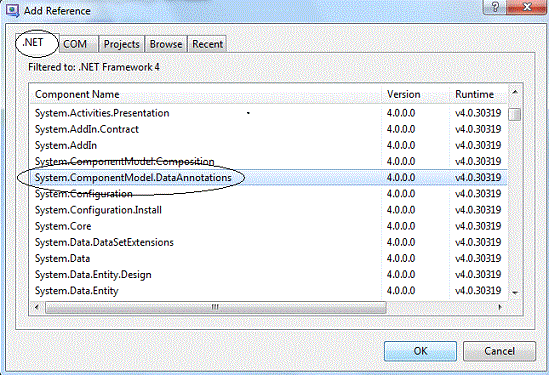
Task: Select System.ComponentModel.DataAnnotations component
Action: tap(269, 178)
